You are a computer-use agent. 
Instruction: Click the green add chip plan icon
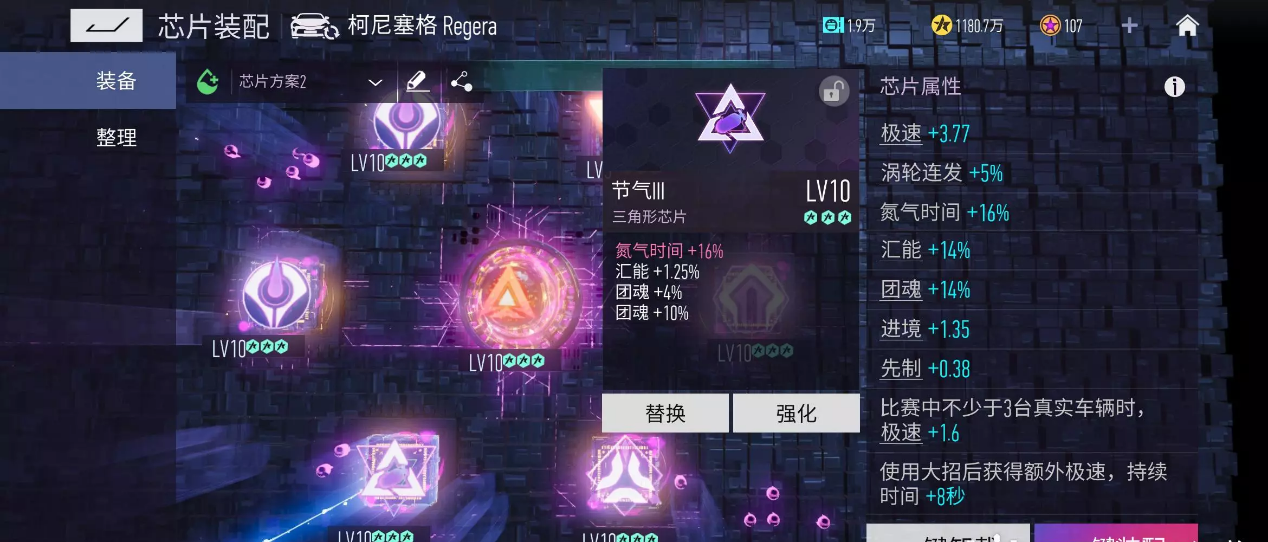(207, 82)
